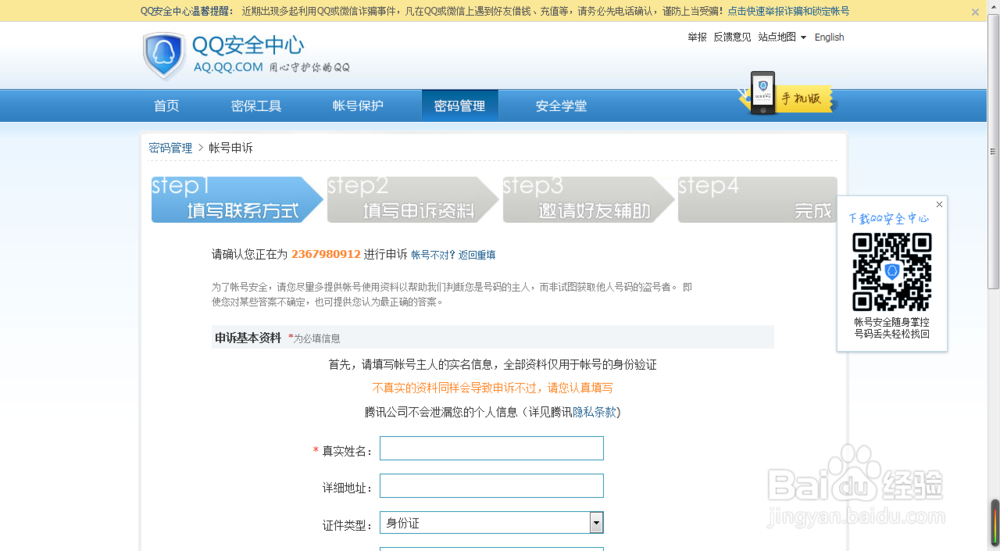Click the step2 填写申诉资料 indicator
Screen dimensions: 1000x551
413,200
